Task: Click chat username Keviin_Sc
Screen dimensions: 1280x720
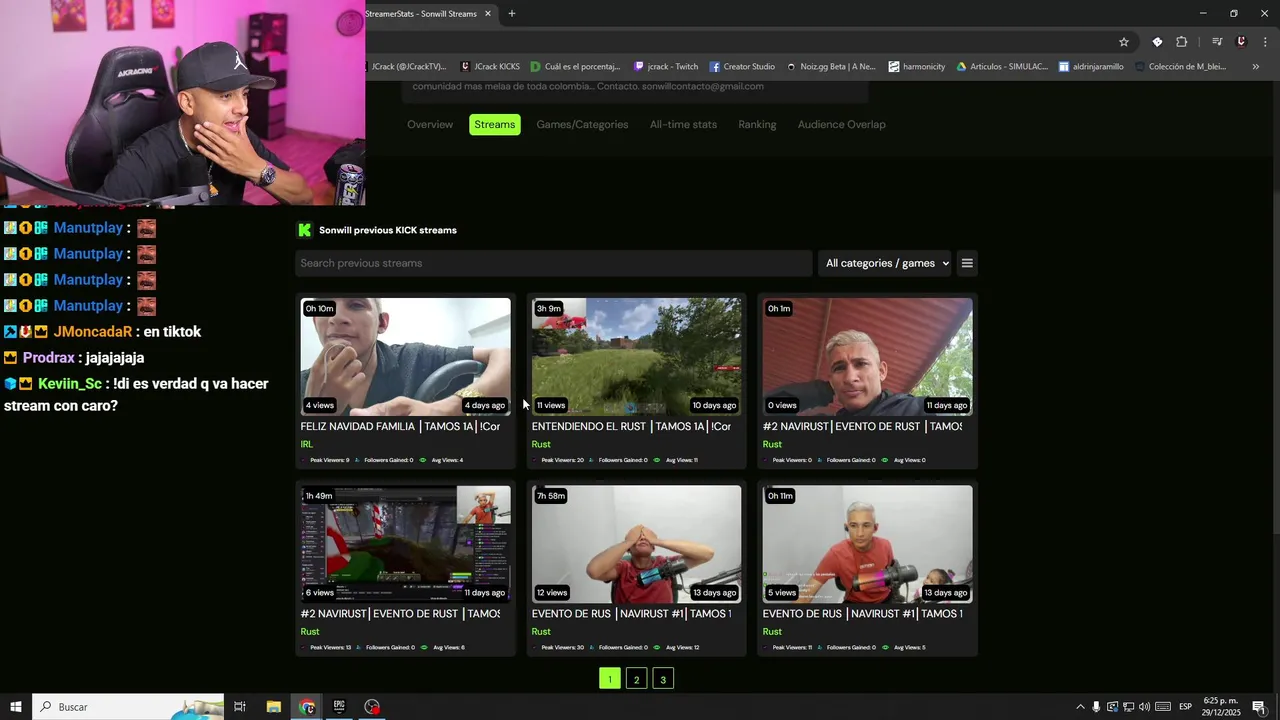Action: click(x=70, y=384)
